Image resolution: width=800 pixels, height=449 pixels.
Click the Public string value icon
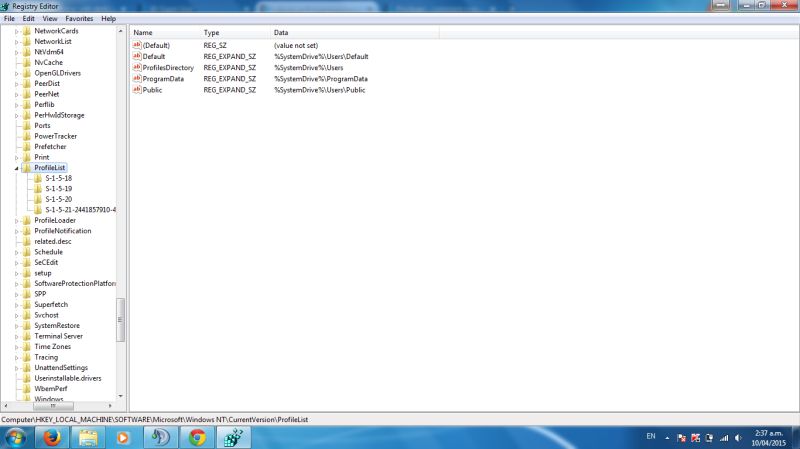(137, 90)
